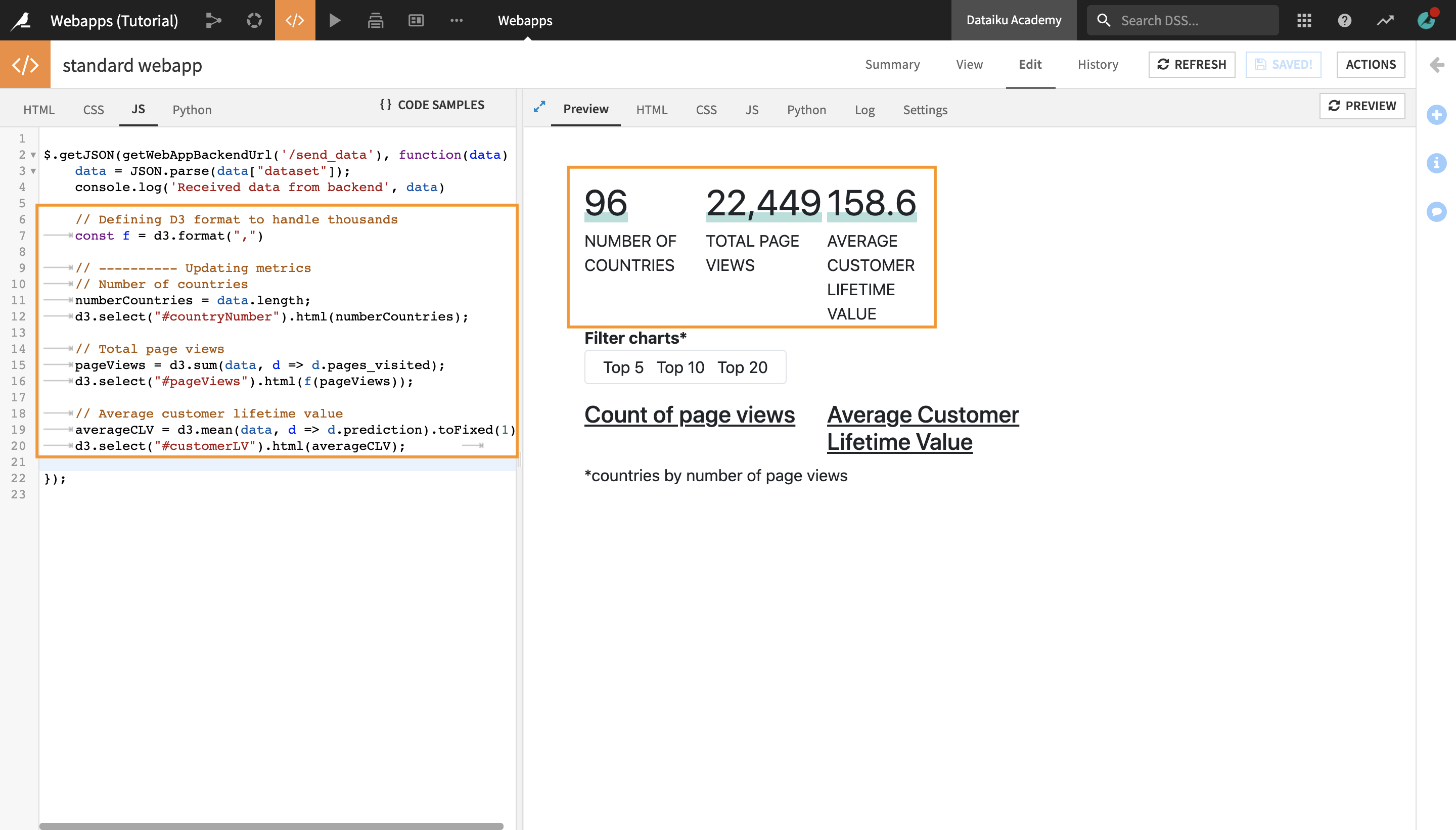This screenshot has width=1456, height=830.
Task: Click the SAVED! button
Action: point(1283,64)
